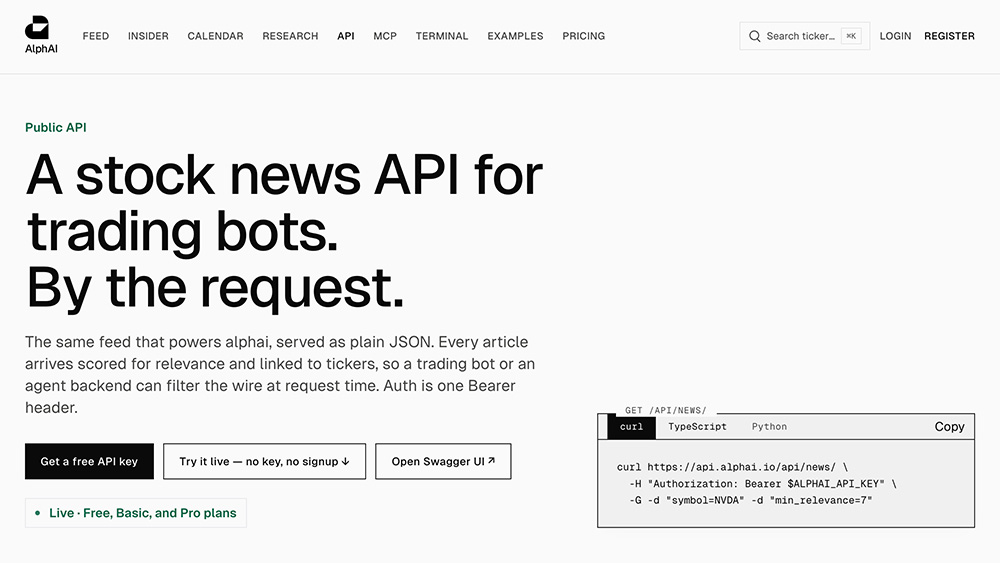Open the Feed nav item
Screen dimensions: 1000x563
[96, 36]
